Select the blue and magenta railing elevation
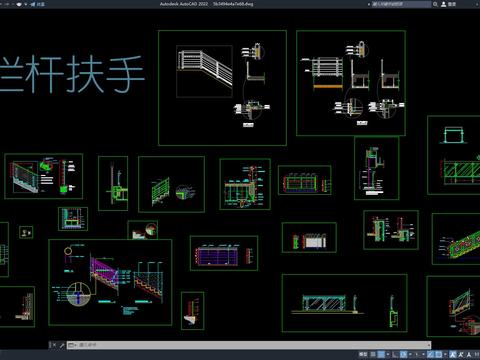480x360 pixels. tap(217, 256)
